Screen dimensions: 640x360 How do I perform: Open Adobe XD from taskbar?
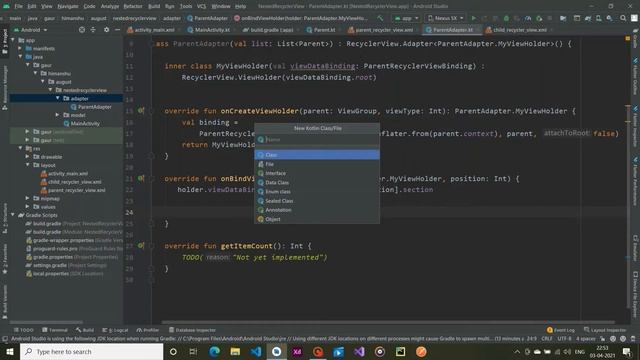pos(297,351)
